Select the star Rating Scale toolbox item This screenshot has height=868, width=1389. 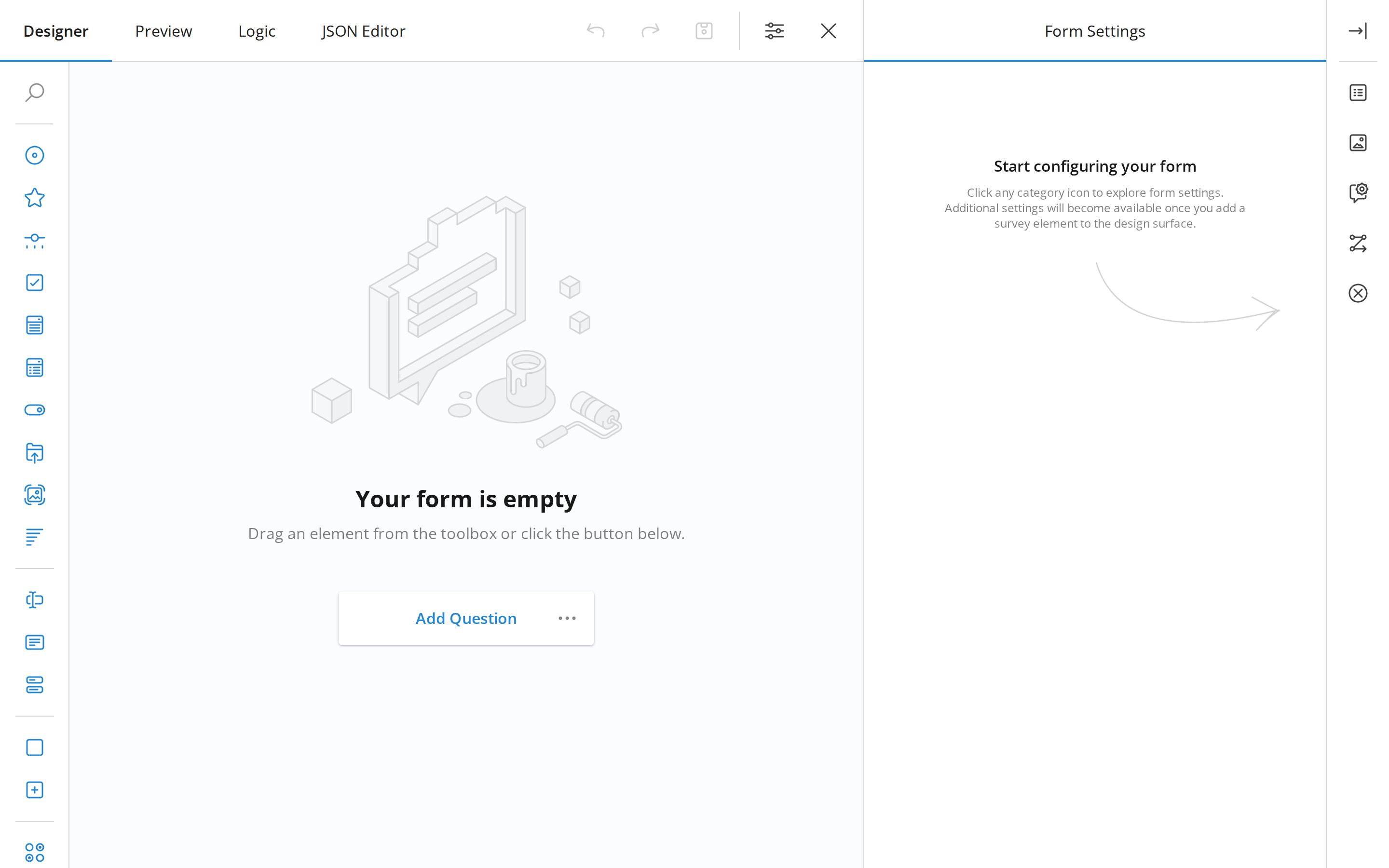pyautogui.click(x=34, y=198)
